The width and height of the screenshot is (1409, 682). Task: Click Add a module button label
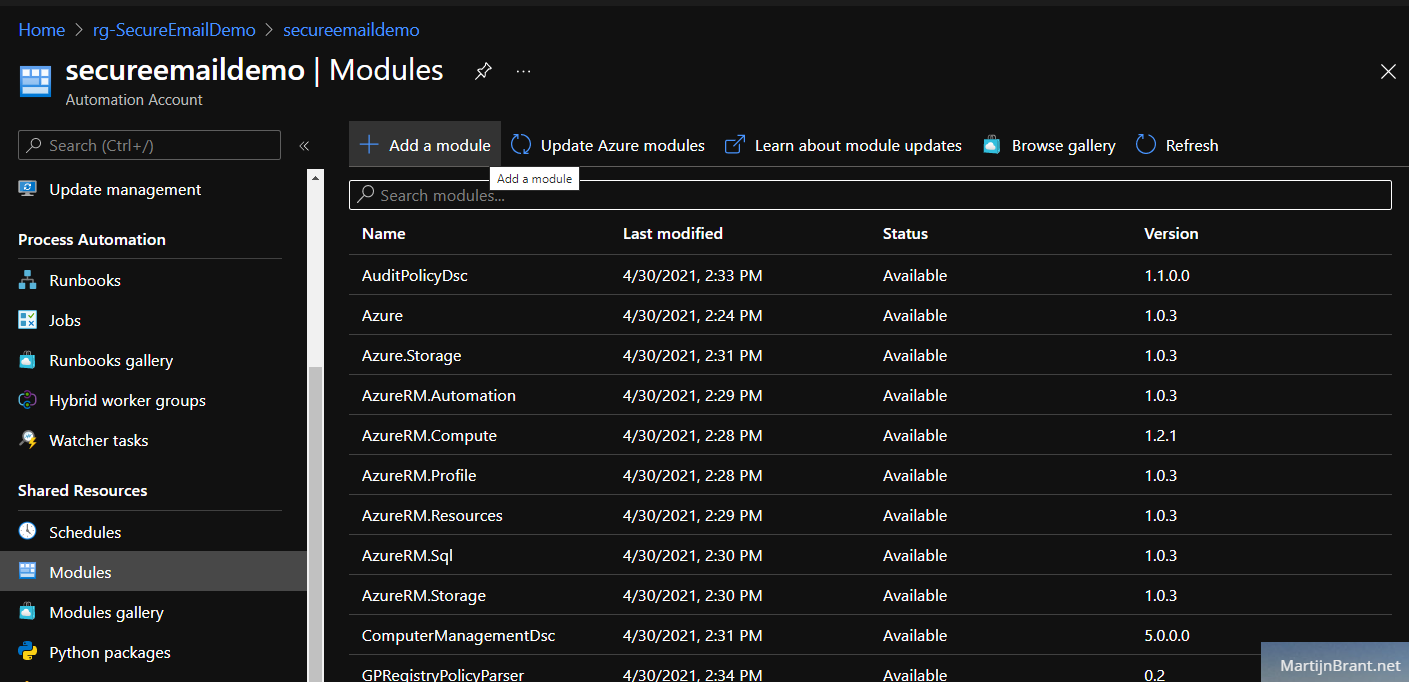click(440, 145)
